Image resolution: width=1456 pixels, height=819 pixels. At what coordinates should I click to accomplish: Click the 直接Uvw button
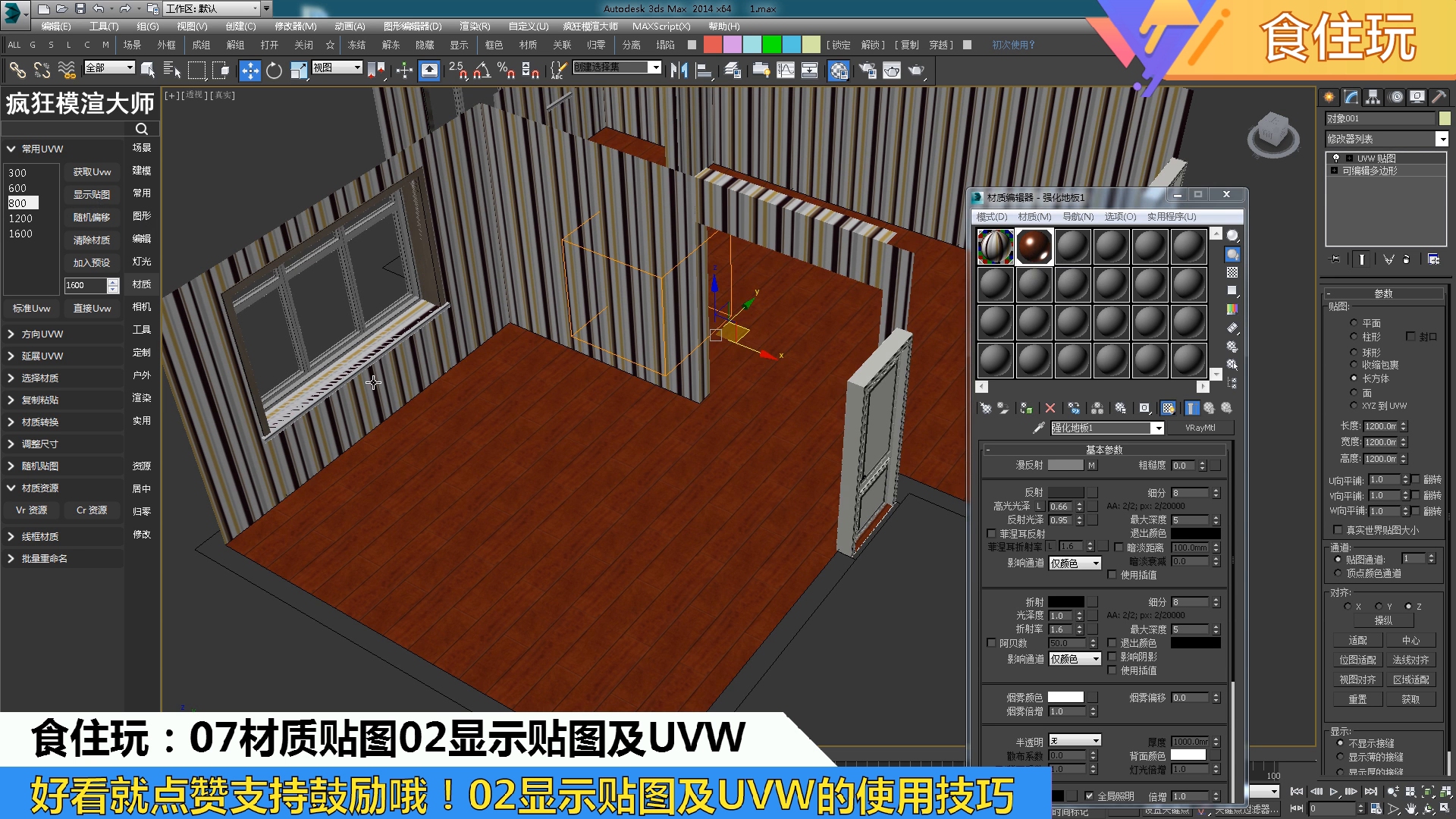92,309
